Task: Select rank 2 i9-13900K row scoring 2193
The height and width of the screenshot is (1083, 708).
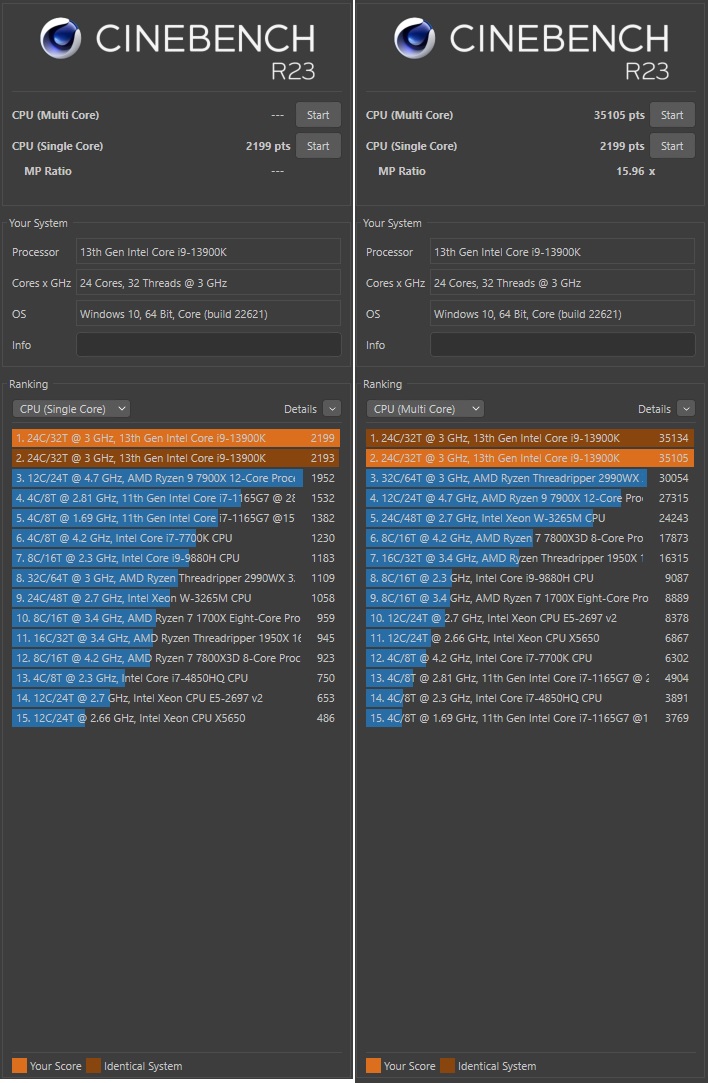Action: point(175,458)
